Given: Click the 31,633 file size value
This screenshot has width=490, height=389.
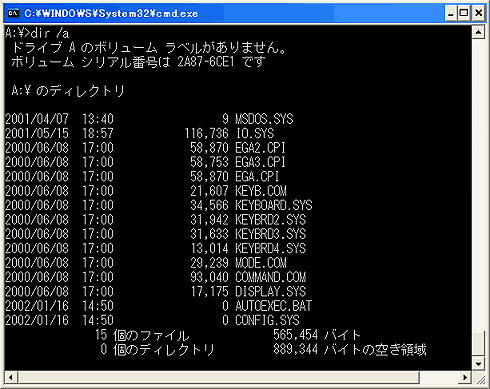Looking at the screenshot, I should (x=210, y=234).
